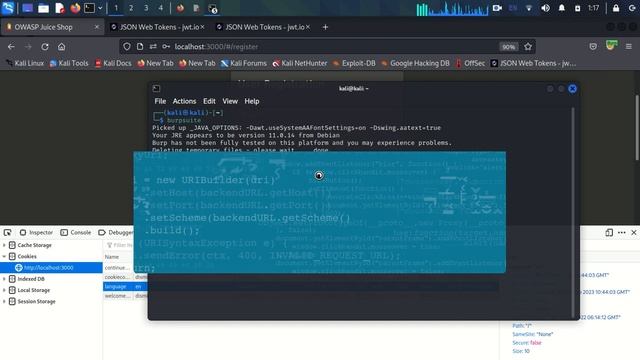Expand the Cache Storage tree node
This screenshot has height=360, width=640.
pos(4,245)
